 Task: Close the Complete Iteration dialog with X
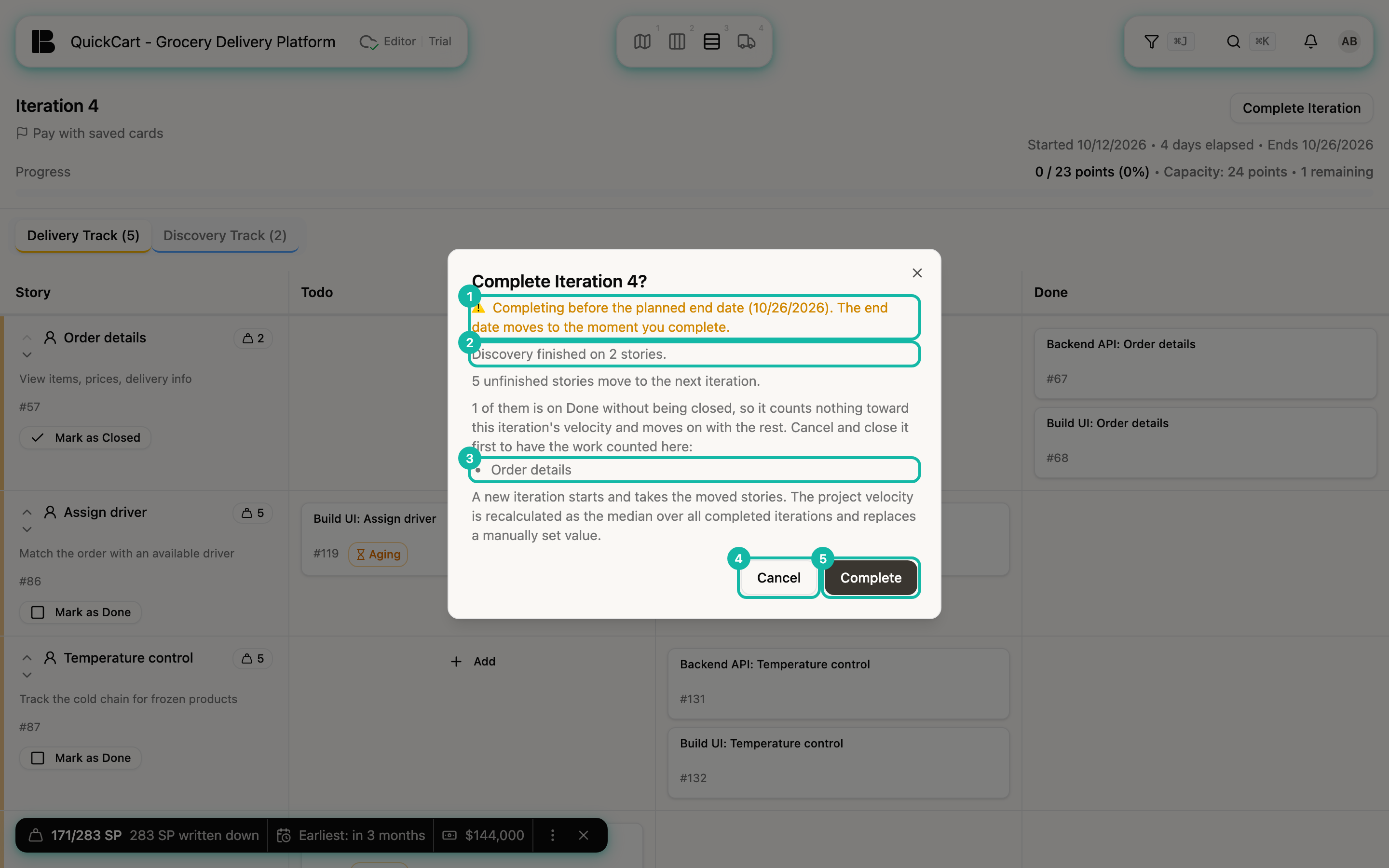[x=917, y=272]
